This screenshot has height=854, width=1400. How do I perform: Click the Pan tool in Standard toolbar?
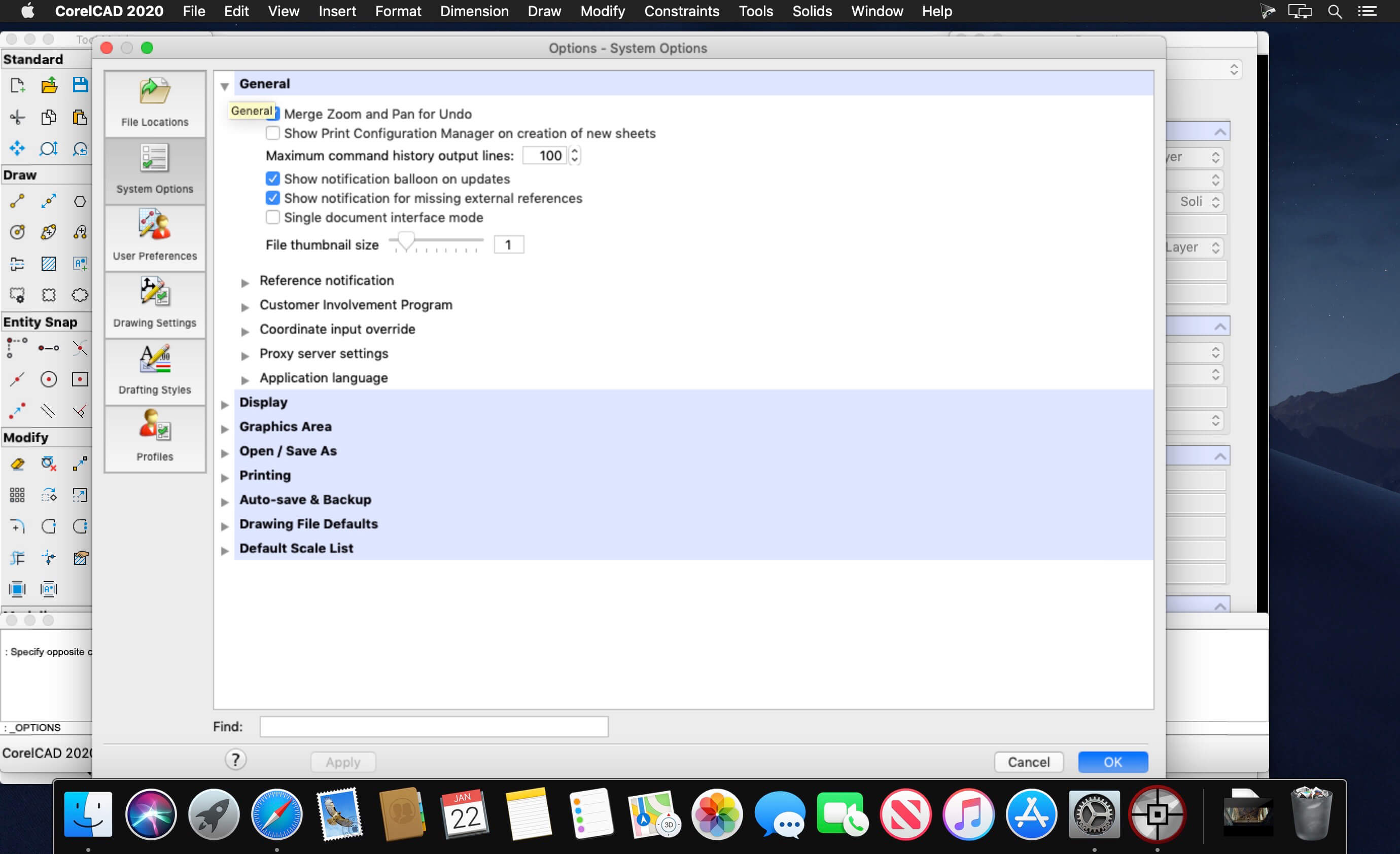click(x=17, y=148)
